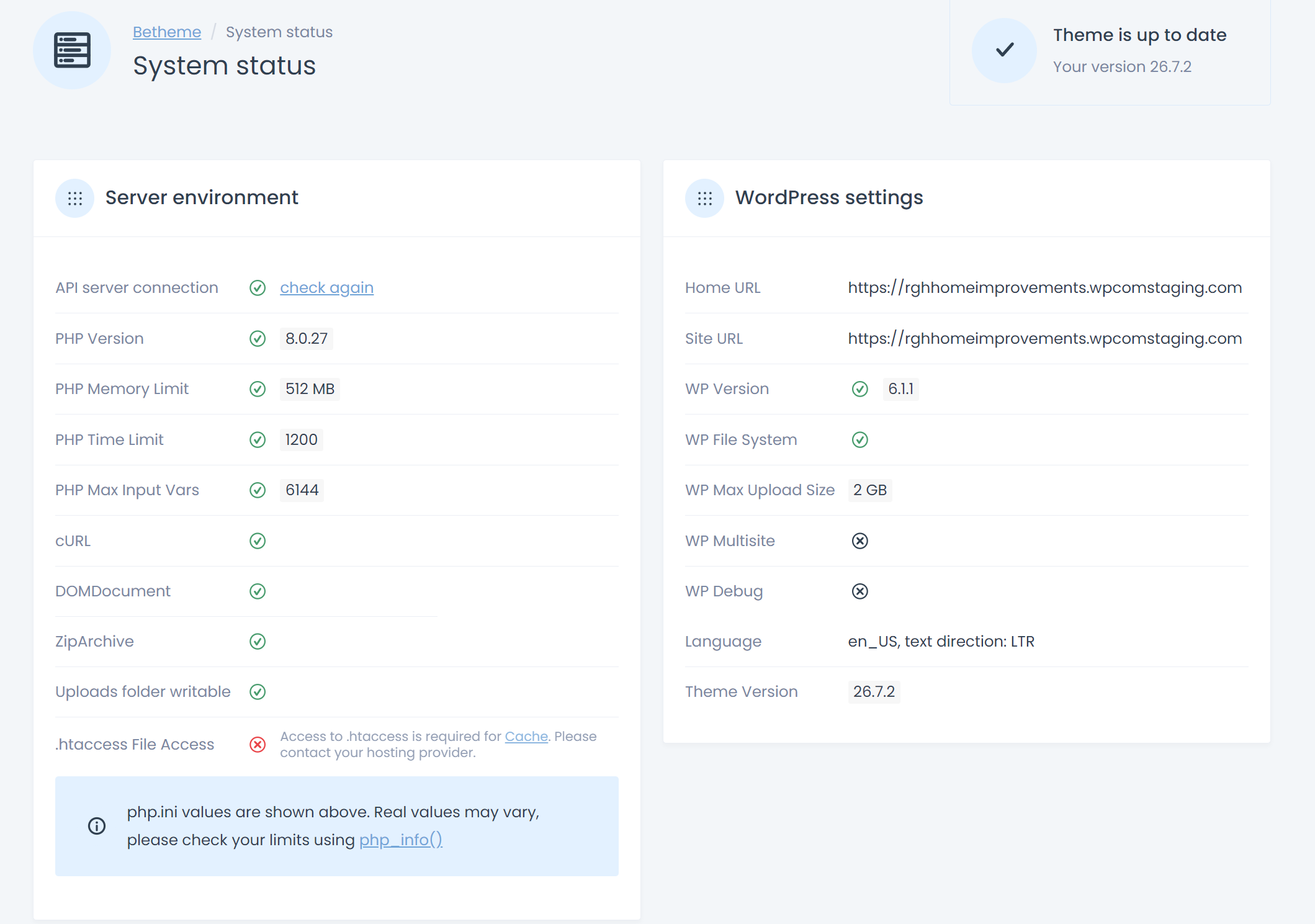
Task: Click the ZipArchive label
Action: pos(94,642)
